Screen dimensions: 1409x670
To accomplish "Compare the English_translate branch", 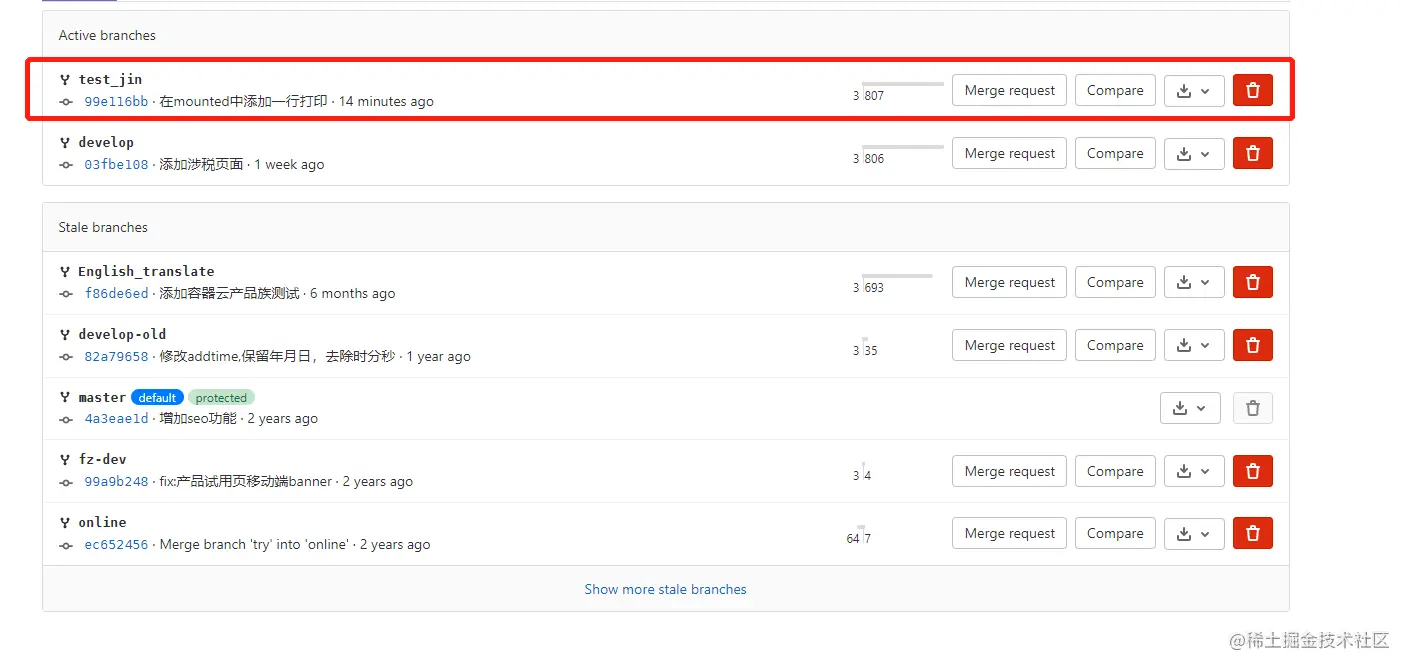I will click(x=1114, y=282).
